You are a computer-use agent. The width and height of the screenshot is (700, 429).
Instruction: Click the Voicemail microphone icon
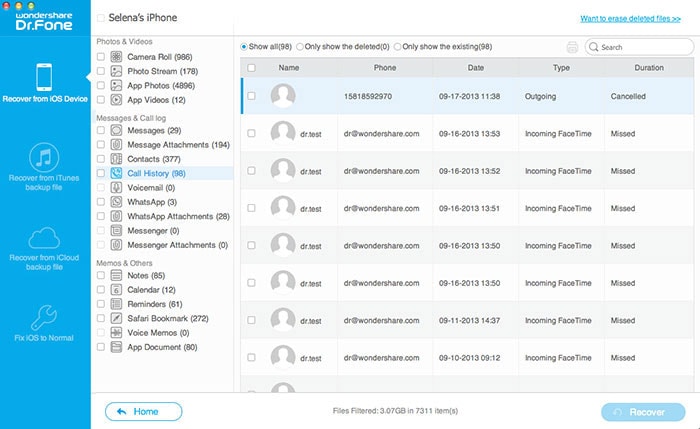point(116,187)
